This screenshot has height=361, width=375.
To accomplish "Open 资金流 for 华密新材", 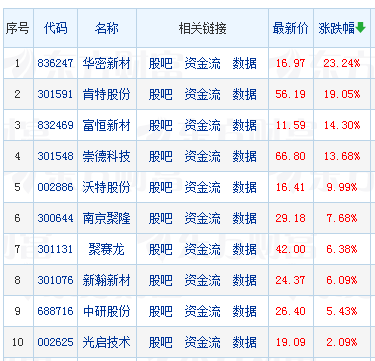I will click(202, 63).
